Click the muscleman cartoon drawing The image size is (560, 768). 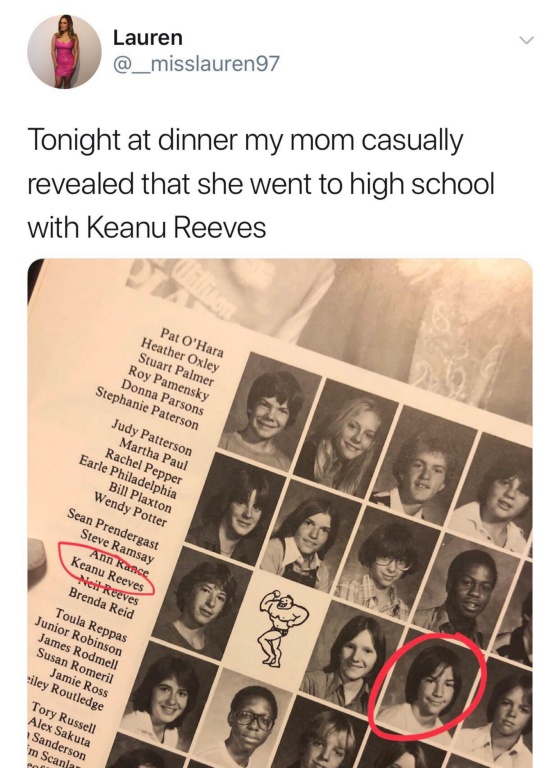tap(281, 626)
